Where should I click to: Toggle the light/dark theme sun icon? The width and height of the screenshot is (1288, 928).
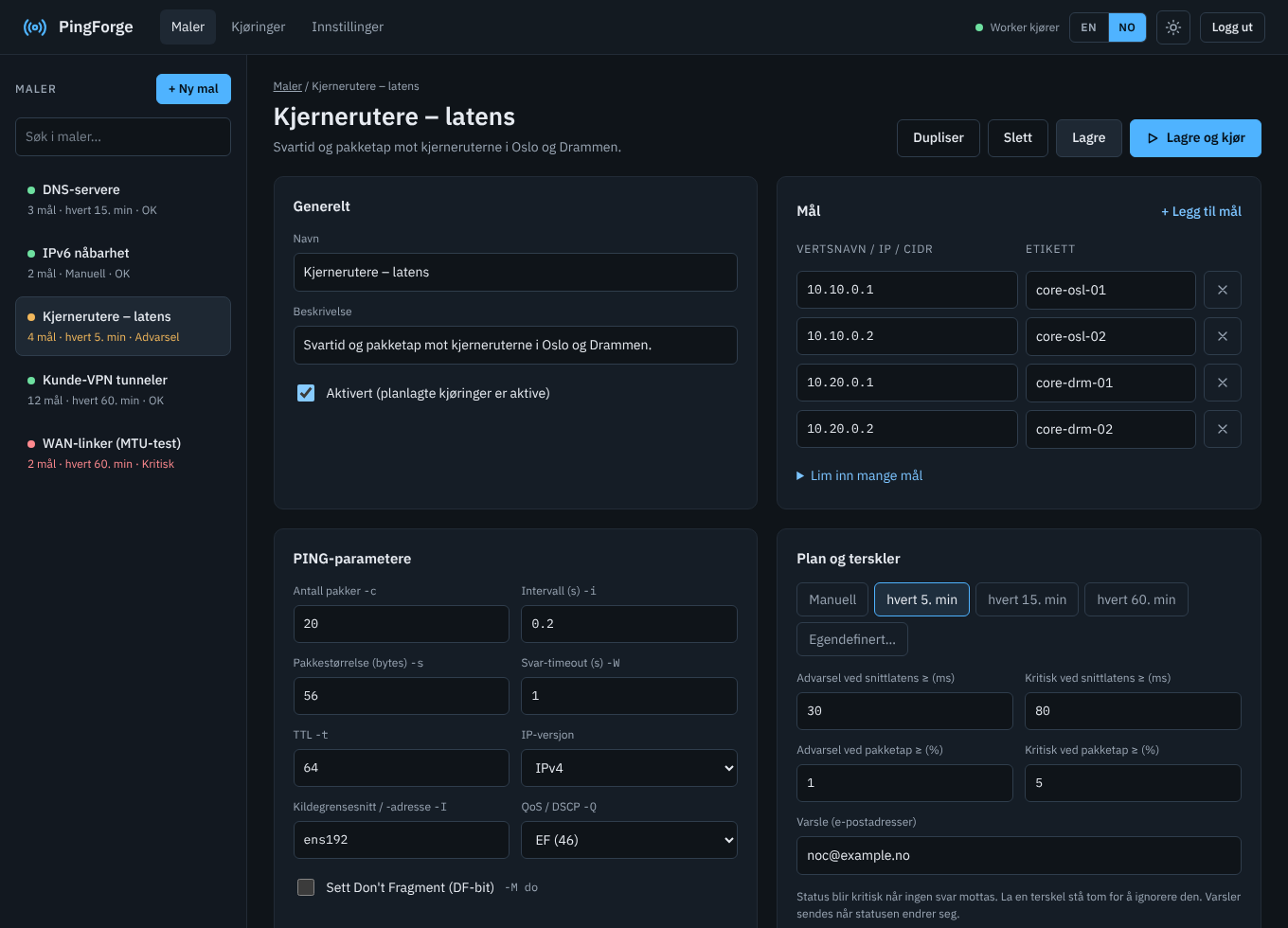click(1173, 27)
